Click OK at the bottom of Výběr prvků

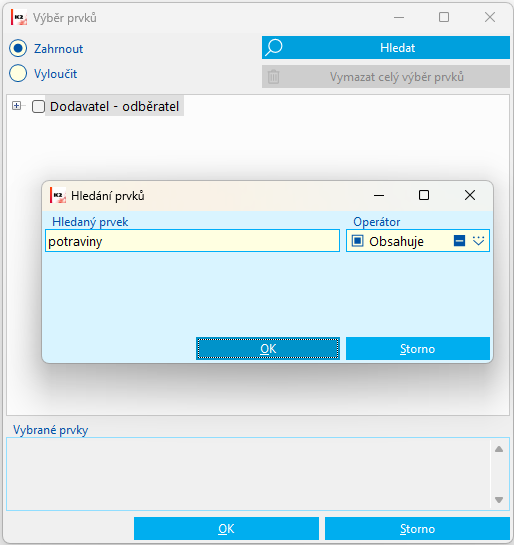pos(226,529)
